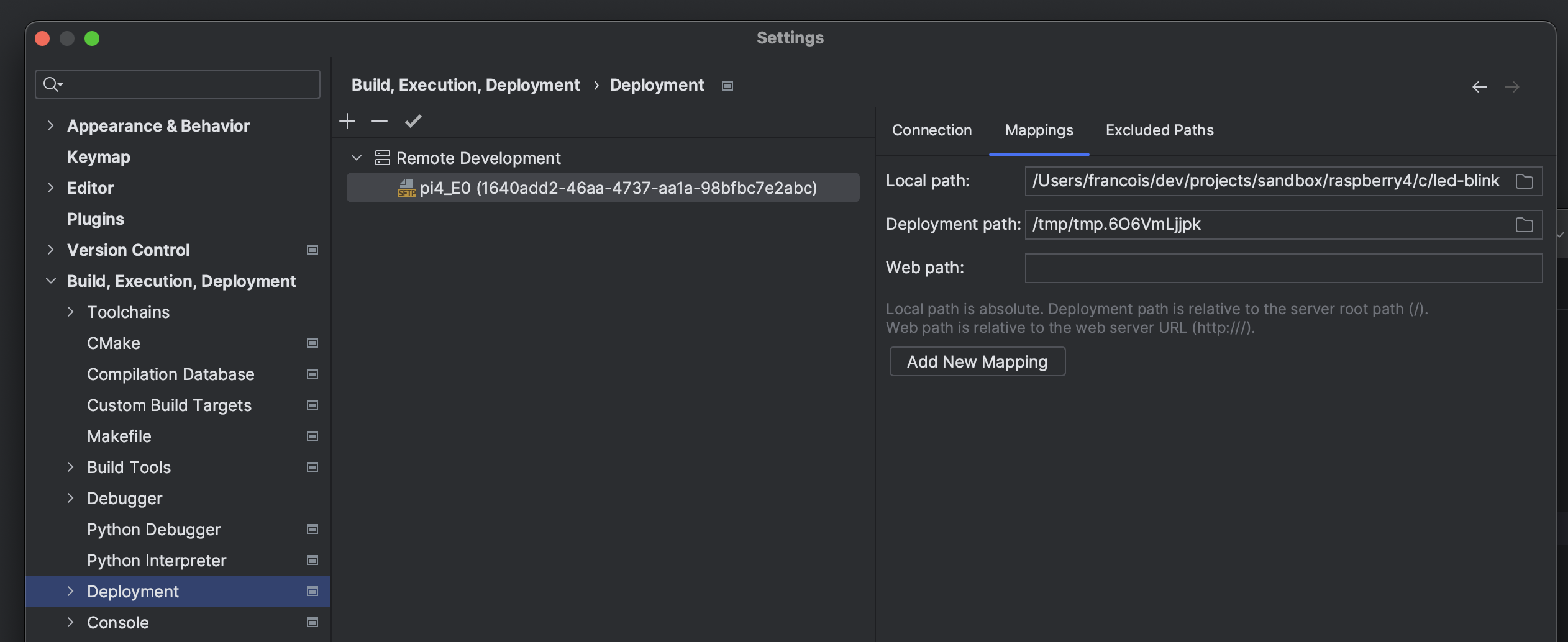Click the search magnifier icon
The width and height of the screenshot is (1568, 642).
52,84
